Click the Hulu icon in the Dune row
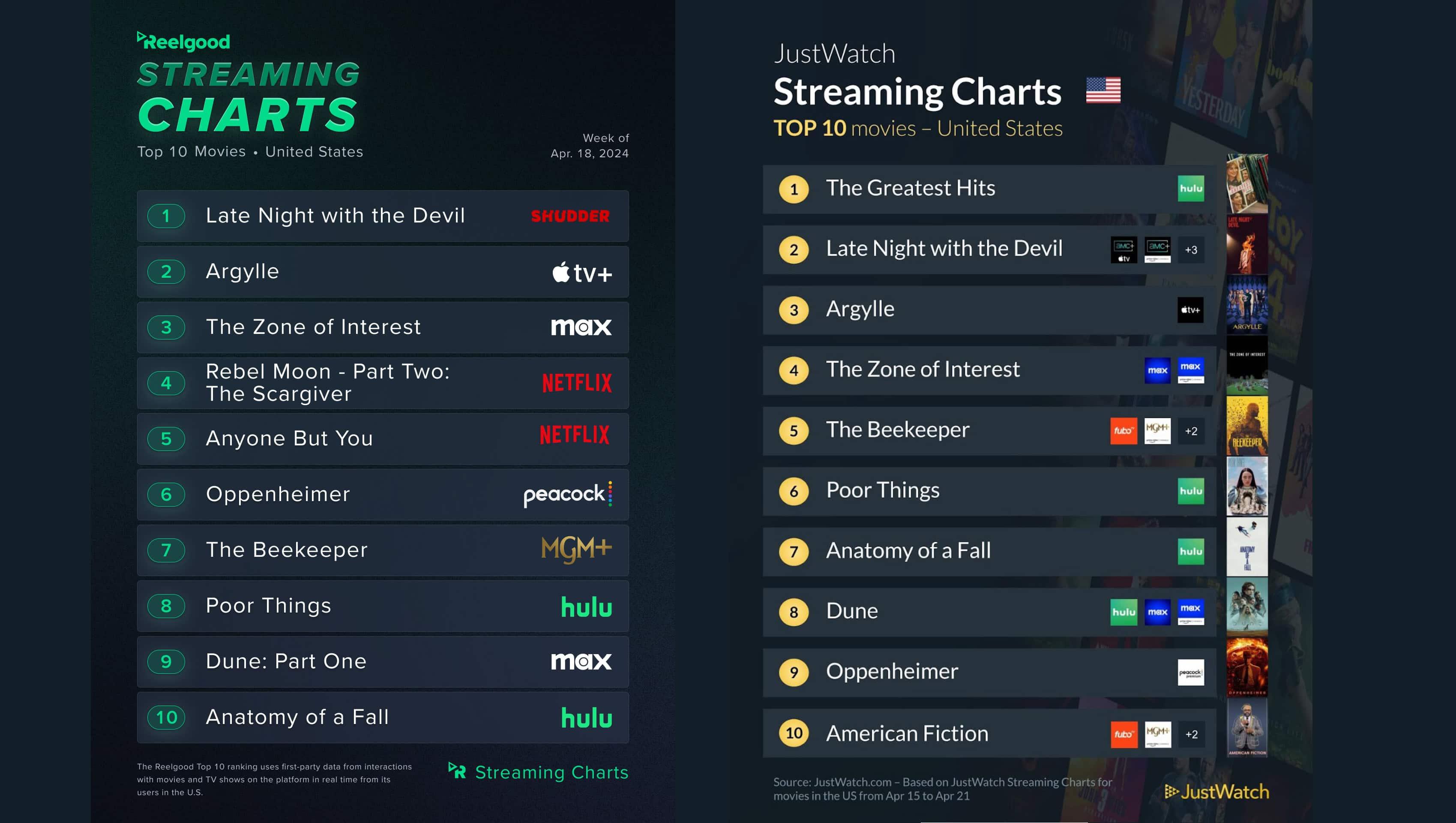The image size is (1456, 823). (1123, 612)
